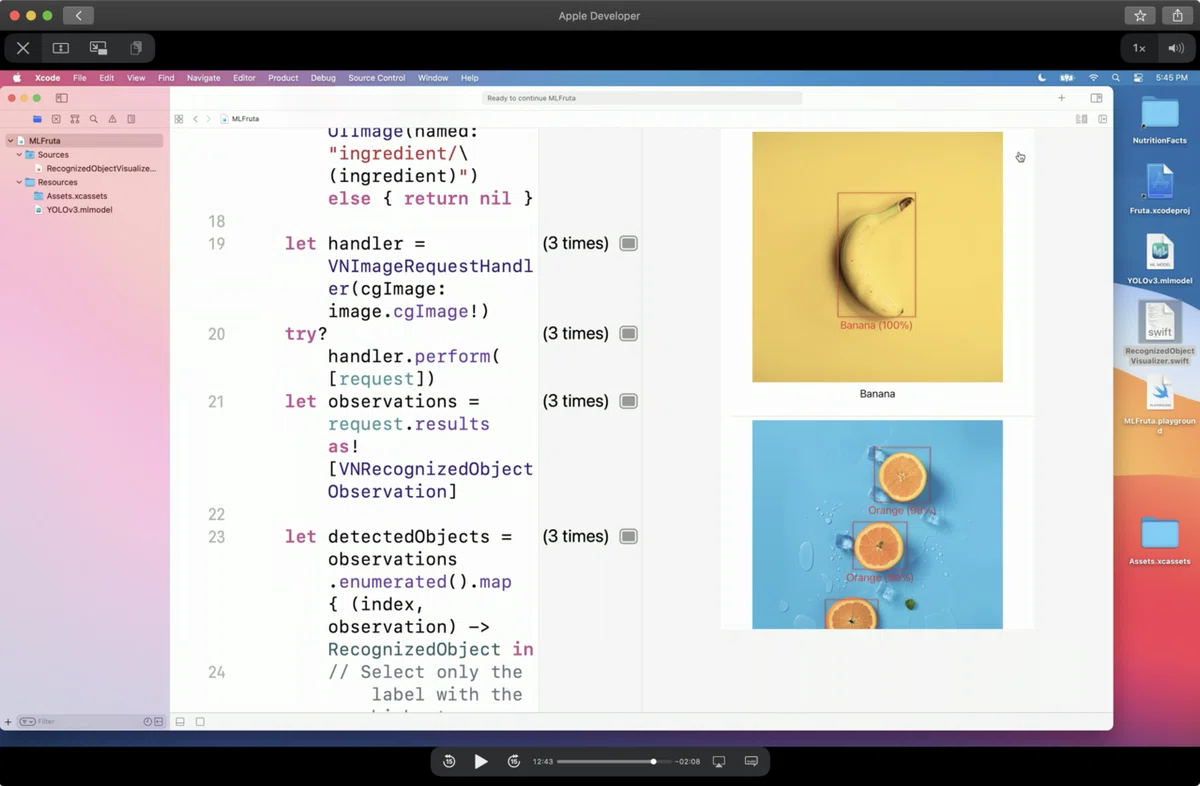Open the Debug menu
The height and width of the screenshot is (786, 1200).
click(323, 78)
